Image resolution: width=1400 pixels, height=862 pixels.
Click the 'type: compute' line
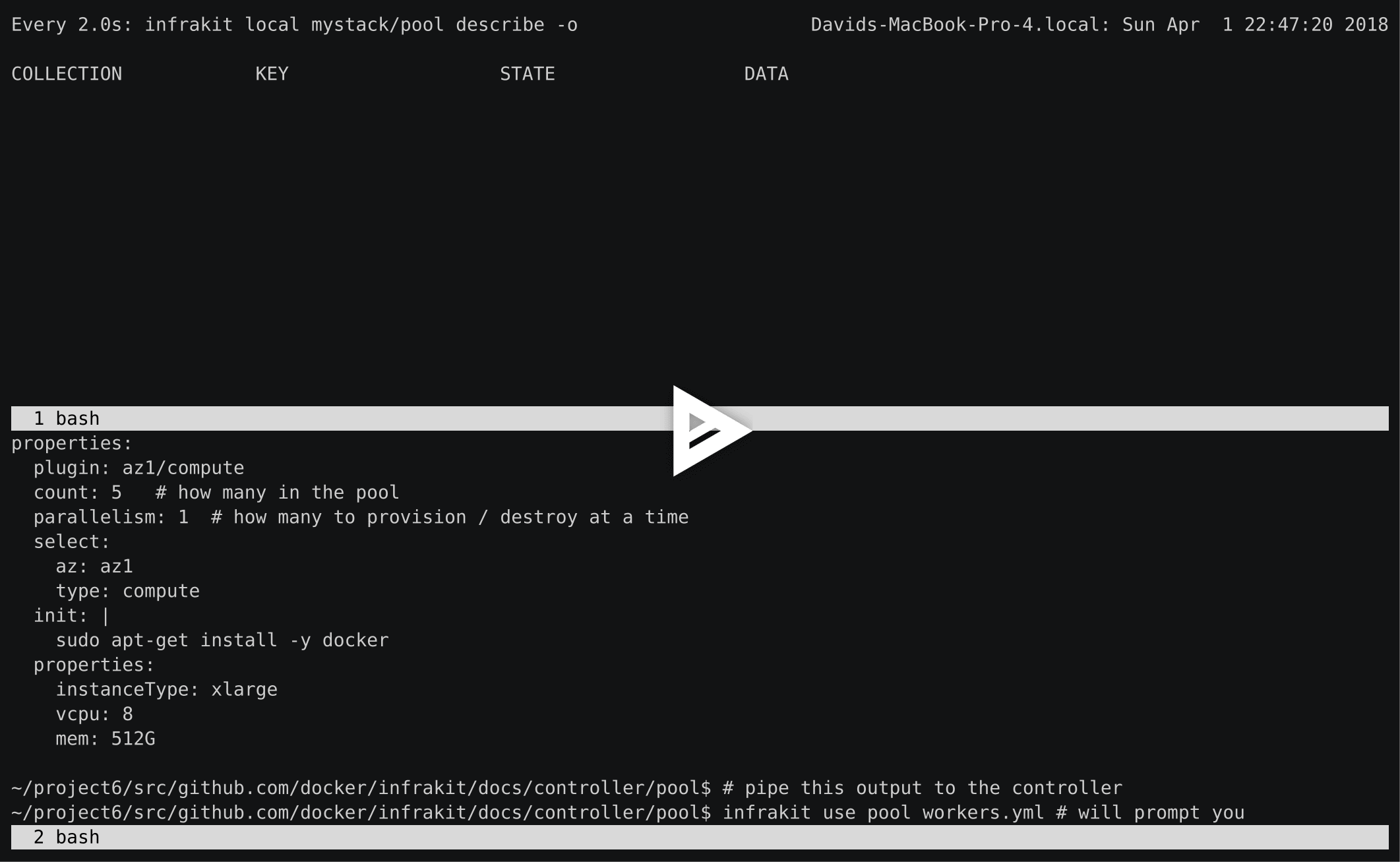coord(127,591)
